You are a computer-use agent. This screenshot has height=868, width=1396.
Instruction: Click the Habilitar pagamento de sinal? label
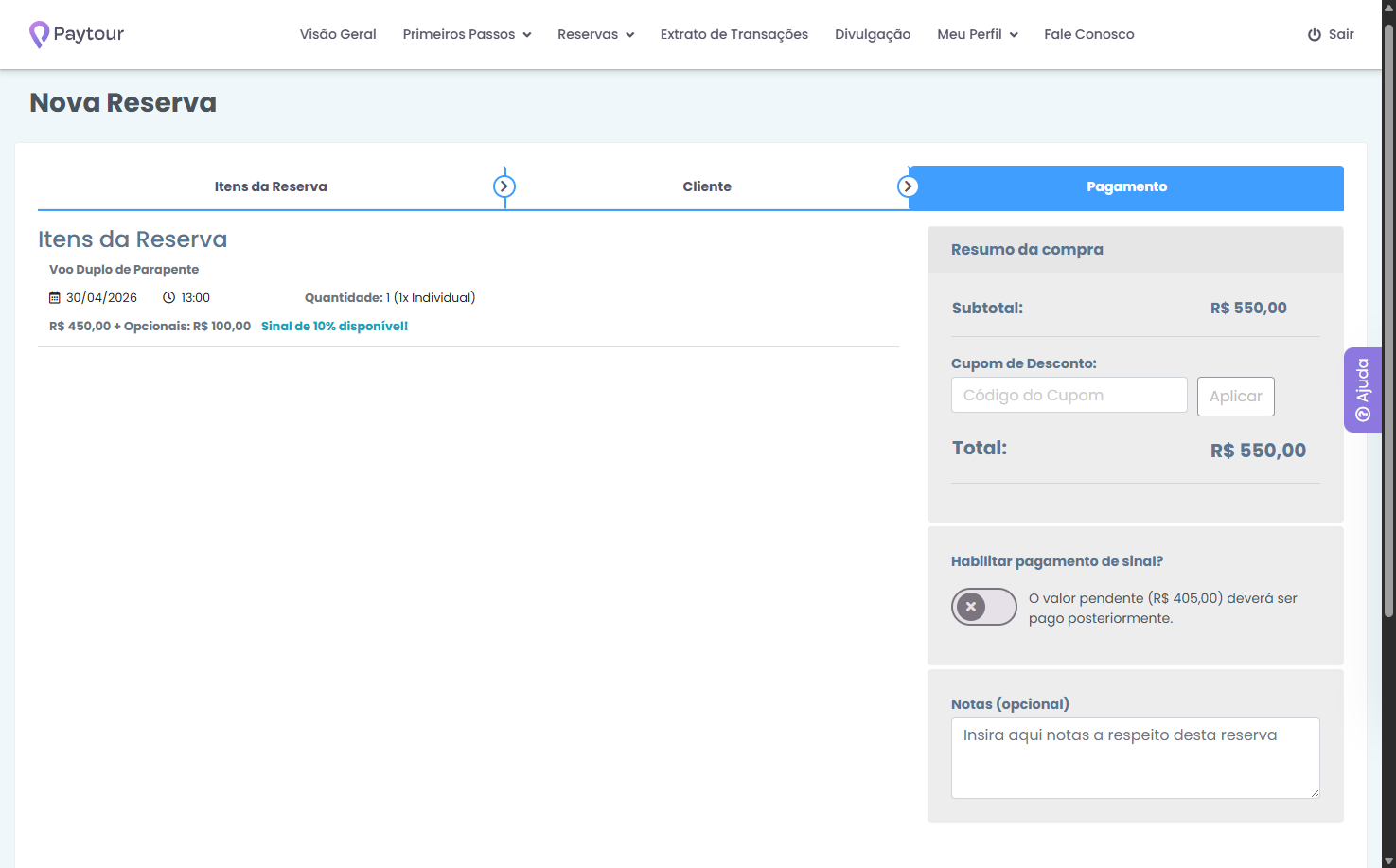click(x=1057, y=561)
